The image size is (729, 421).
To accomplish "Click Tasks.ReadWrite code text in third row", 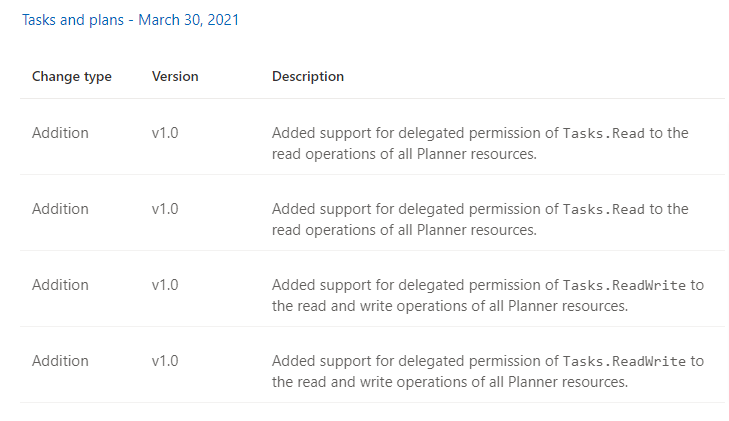I will pyautogui.click(x=624, y=285).
